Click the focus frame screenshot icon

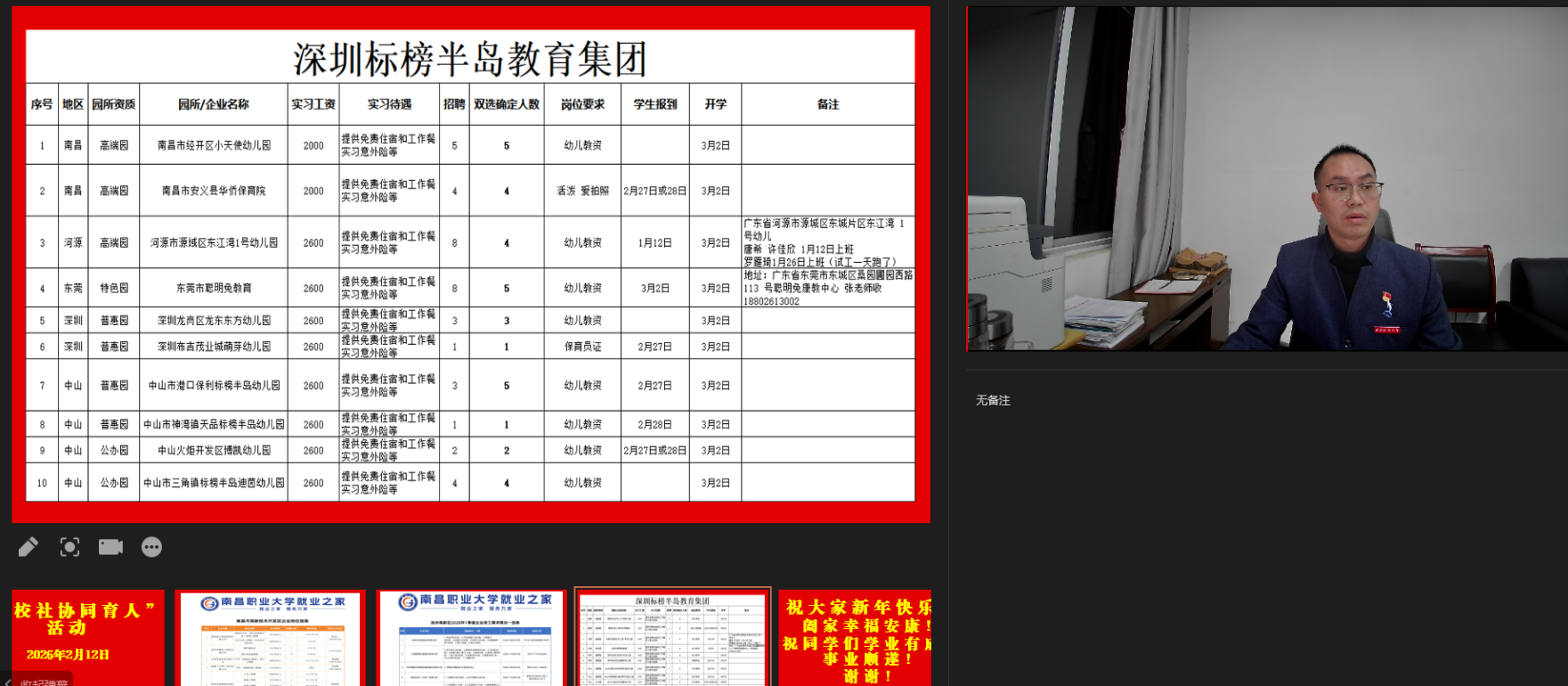coord(69,547)
